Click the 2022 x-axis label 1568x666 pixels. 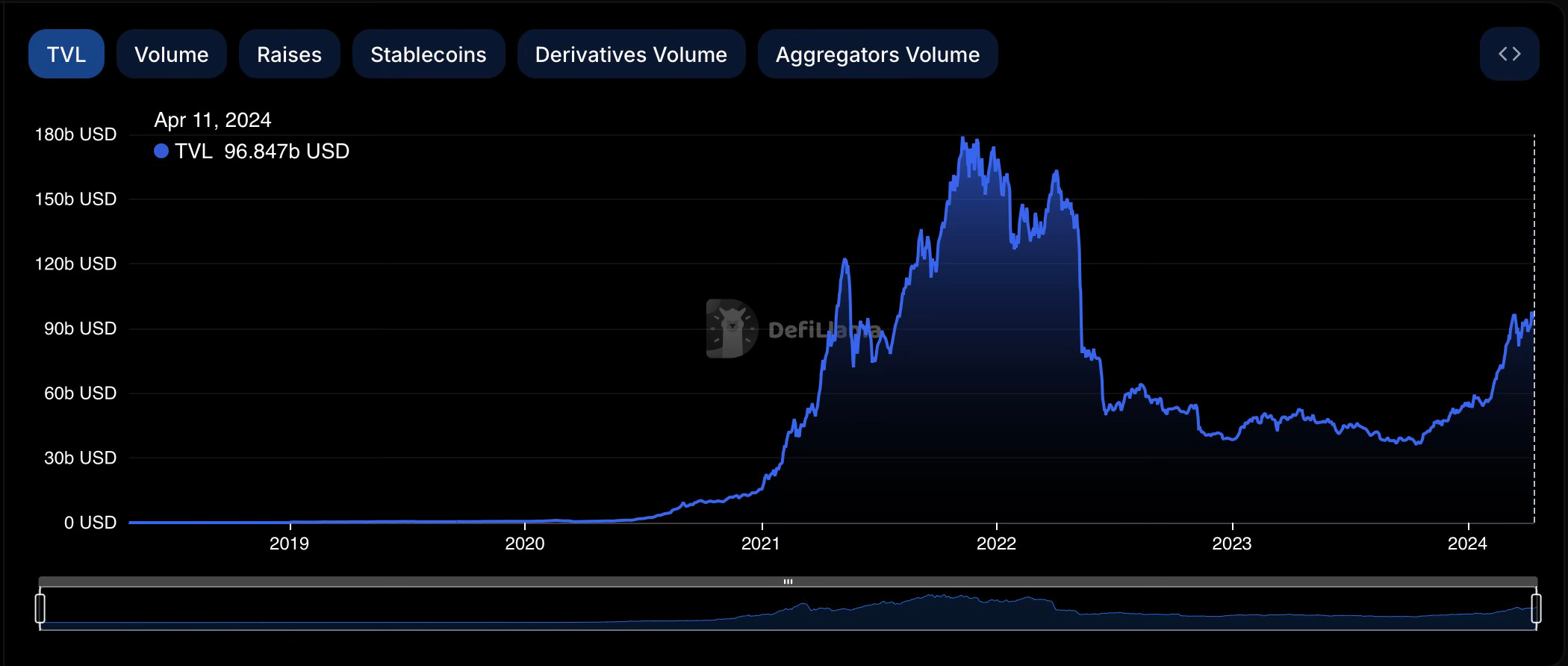tap(997, 544)
